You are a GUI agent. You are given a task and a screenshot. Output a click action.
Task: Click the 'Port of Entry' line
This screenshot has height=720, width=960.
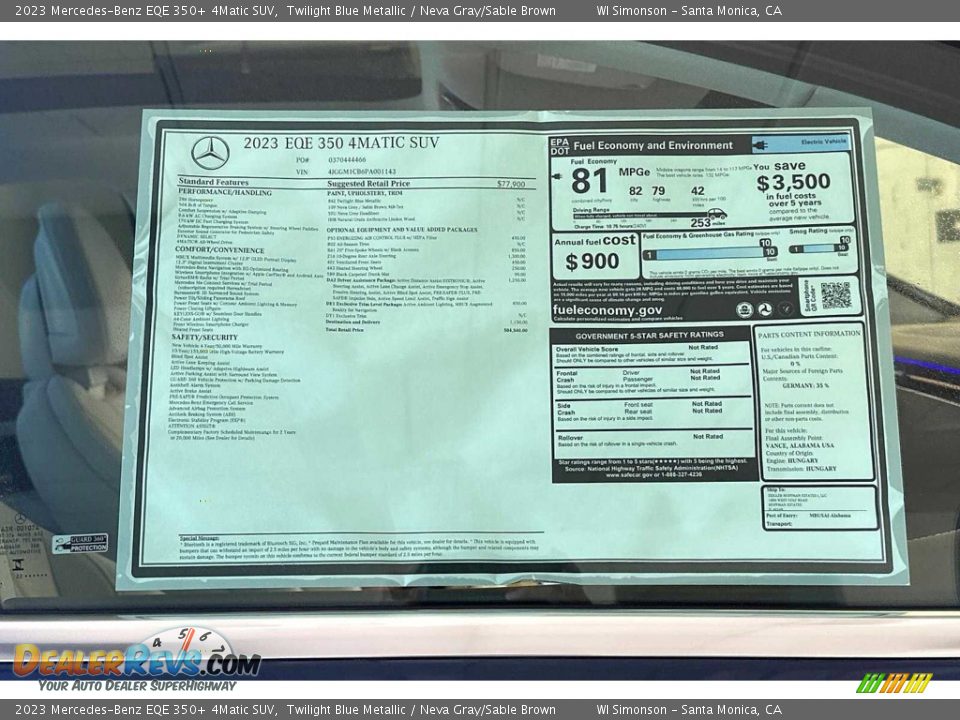[808, 516]
